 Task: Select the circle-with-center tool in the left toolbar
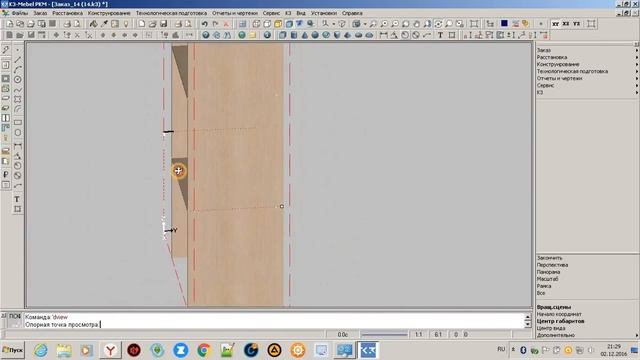pyautogui.click(x=18, y=80)
